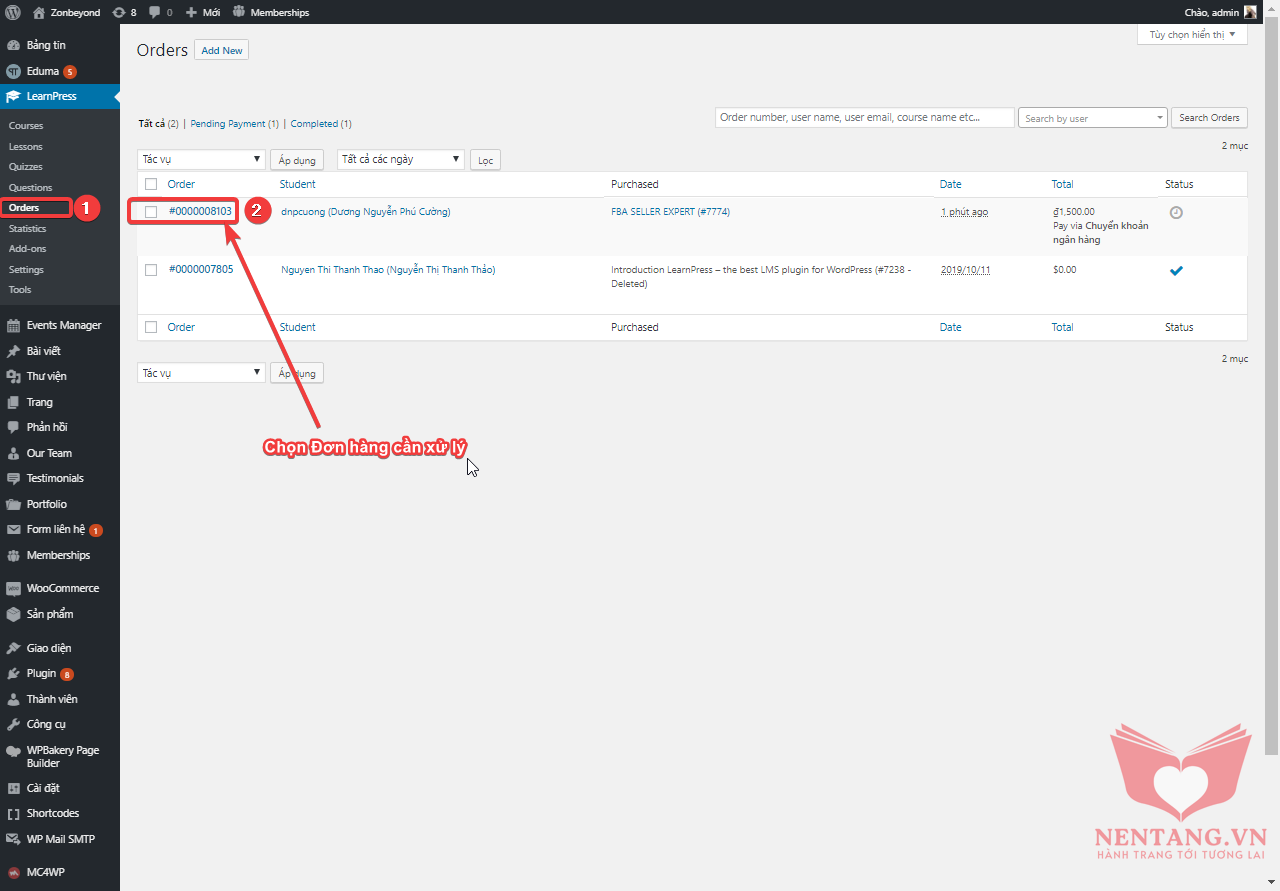Sort by the Date column header
Screen dimensions: 1280x891
(950, 184)
